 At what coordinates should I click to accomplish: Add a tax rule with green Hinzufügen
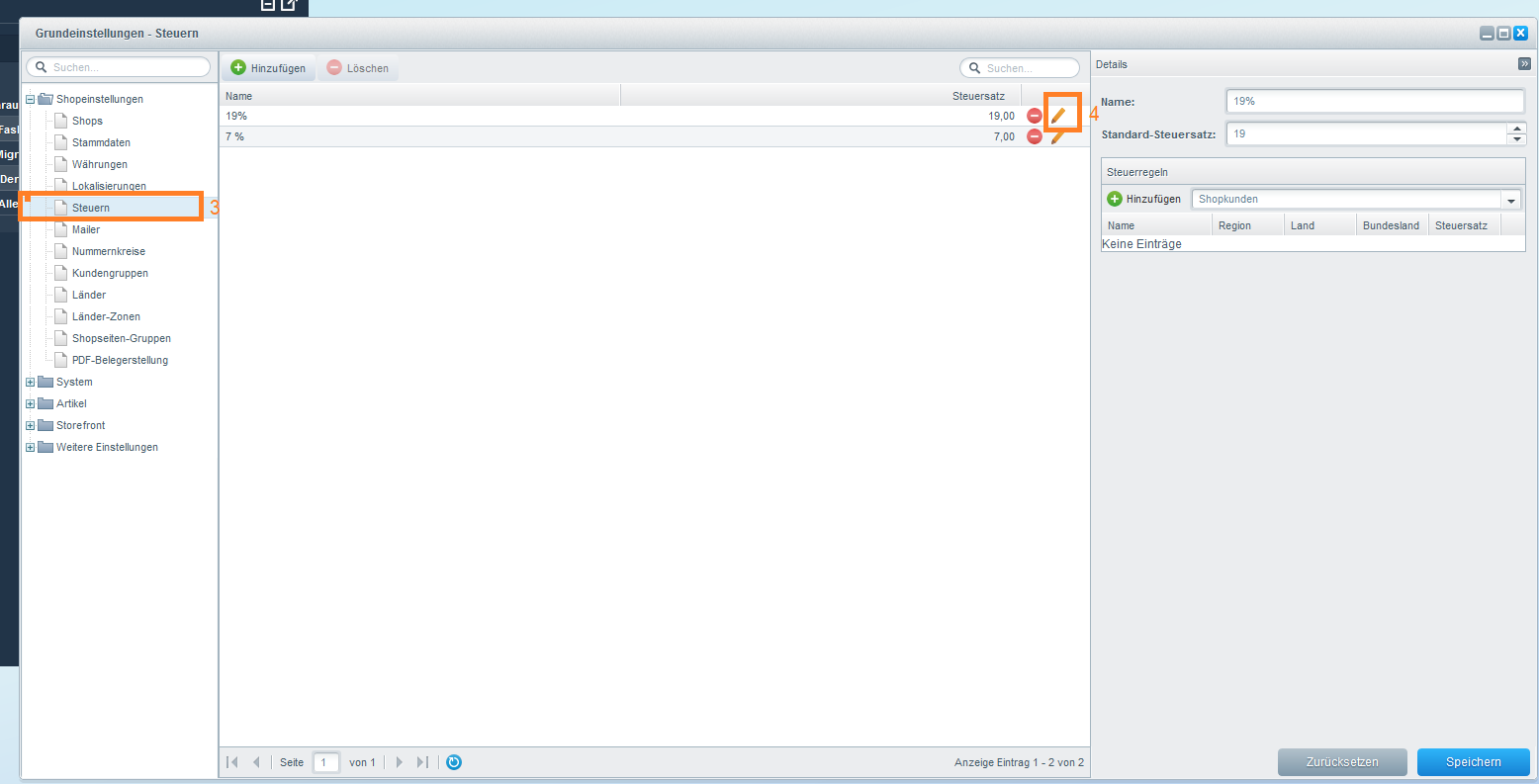coord(1144,199)
